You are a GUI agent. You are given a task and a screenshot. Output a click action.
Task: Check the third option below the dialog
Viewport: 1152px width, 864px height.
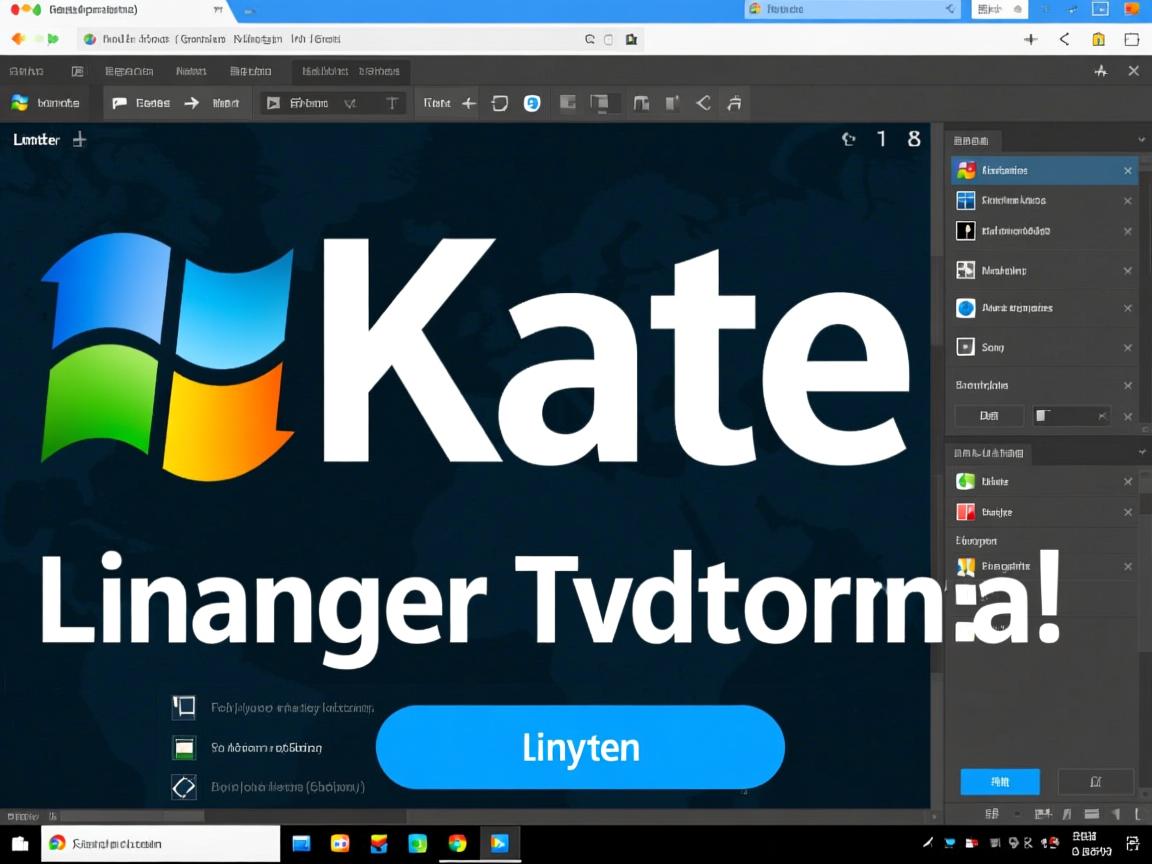click(x=183, y=787)
